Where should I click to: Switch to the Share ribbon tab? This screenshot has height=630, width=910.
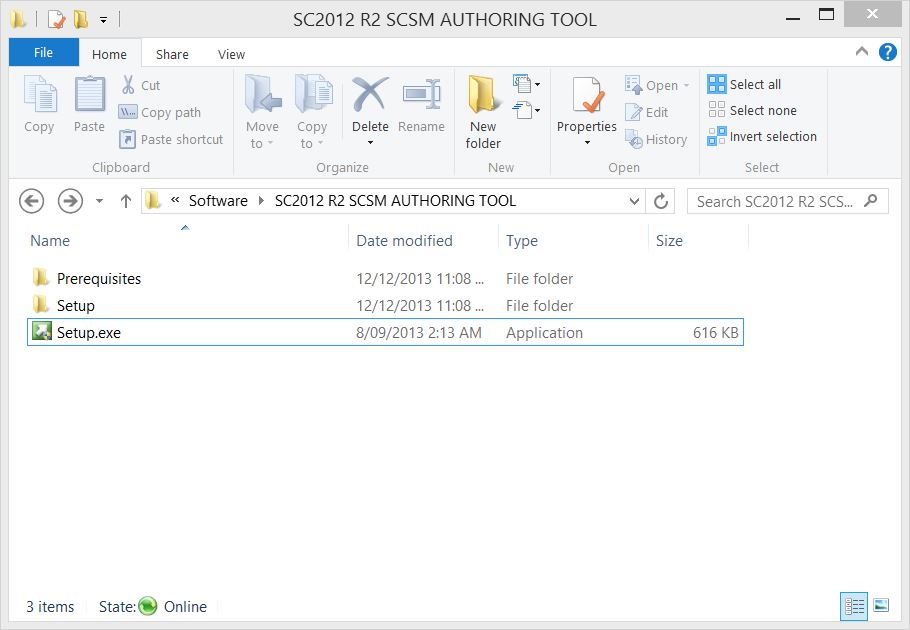point(172,55)
